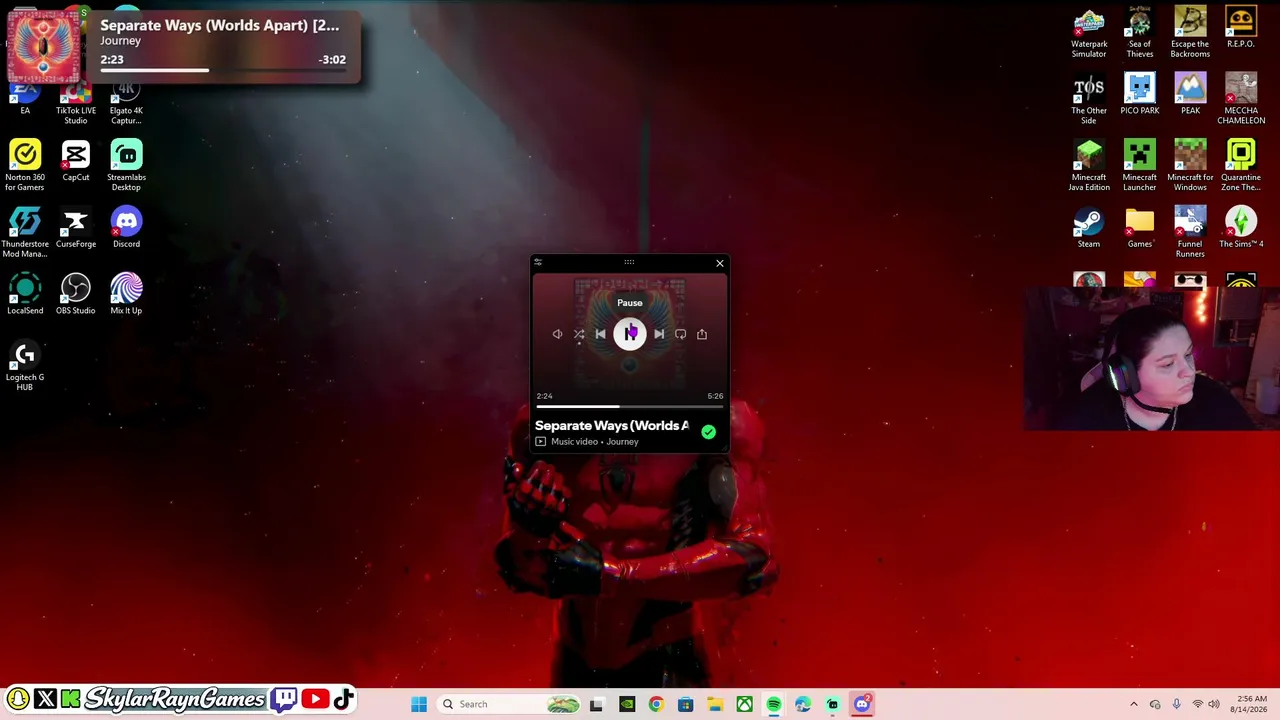Select the CurseForge desktop icon

click(x=76, y=227)
